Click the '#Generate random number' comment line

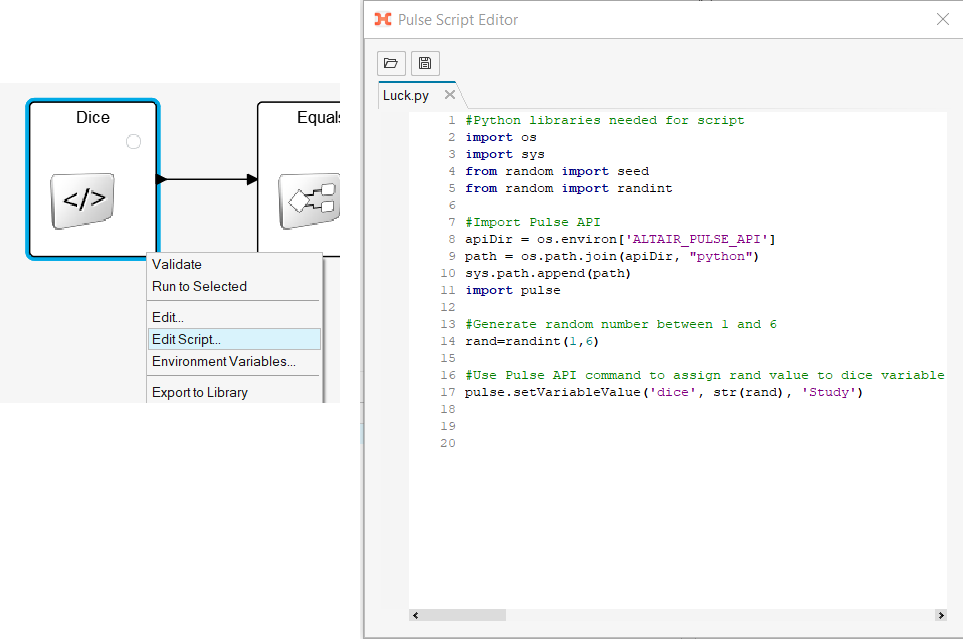click(620, 324)
